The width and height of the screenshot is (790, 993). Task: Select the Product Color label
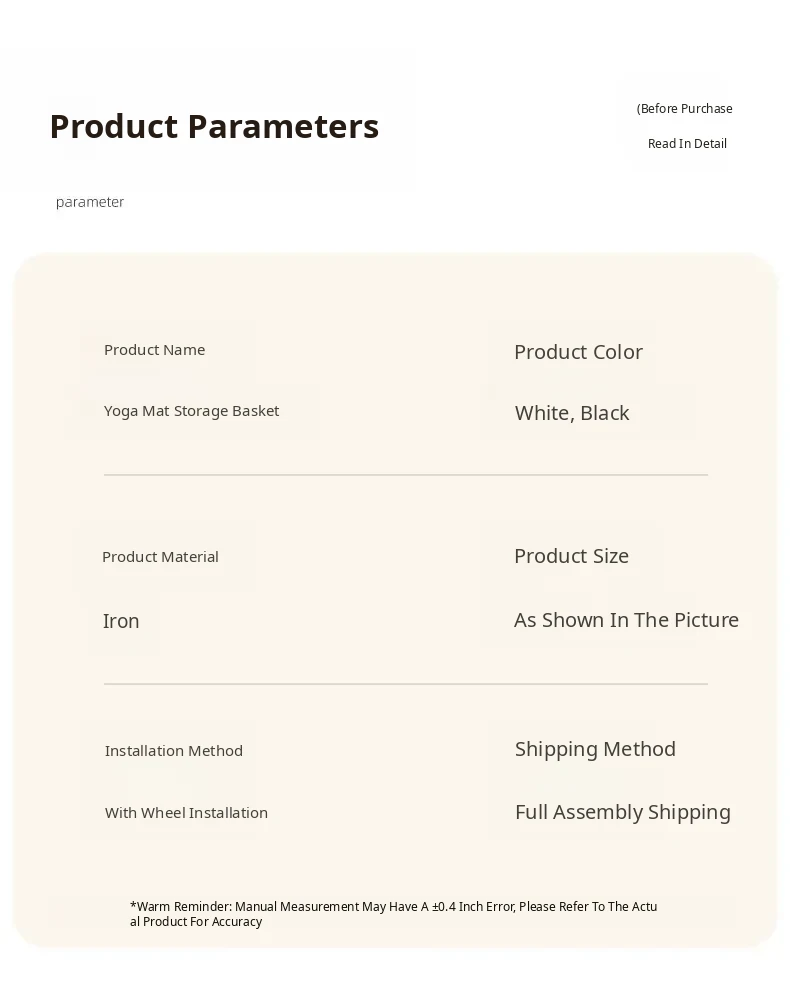[x=578, y=352]
